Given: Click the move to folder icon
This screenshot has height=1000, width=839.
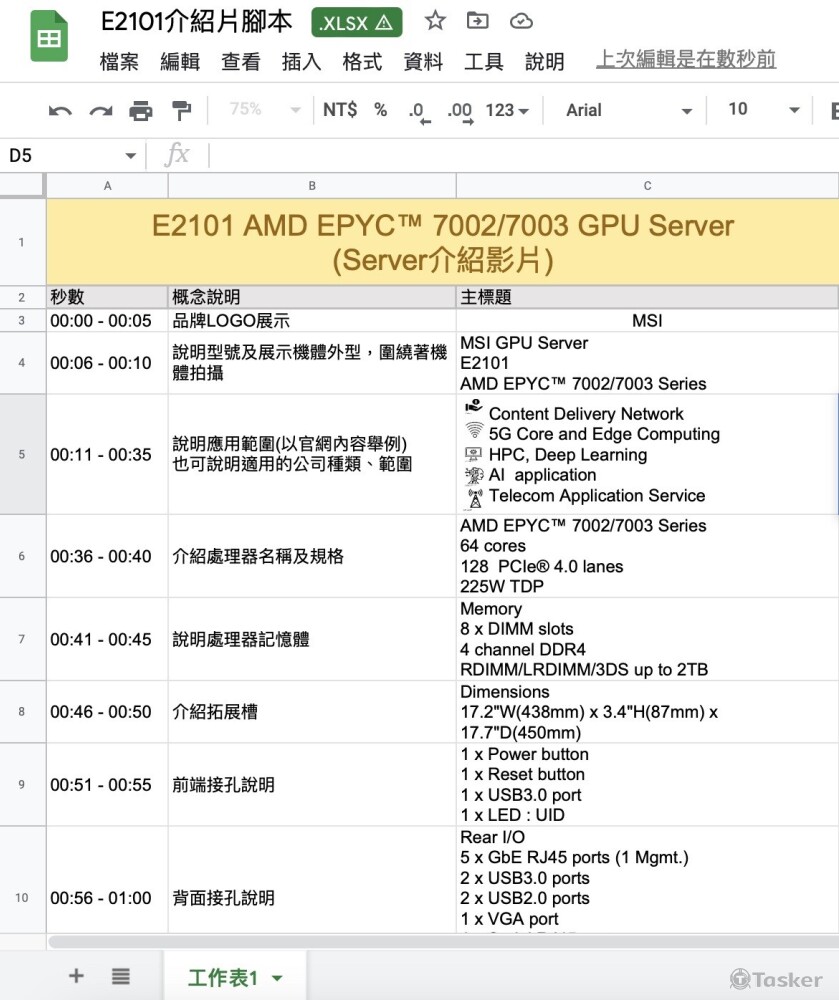Looking at the screenshot, I should tap(478, 21).
